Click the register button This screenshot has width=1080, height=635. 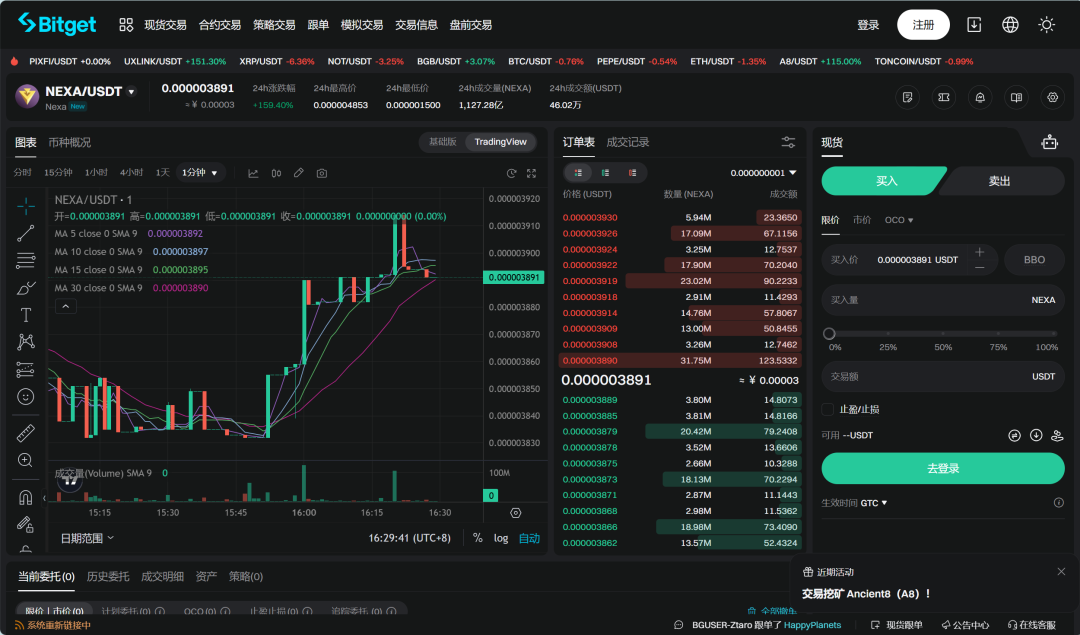click(923, 25)
